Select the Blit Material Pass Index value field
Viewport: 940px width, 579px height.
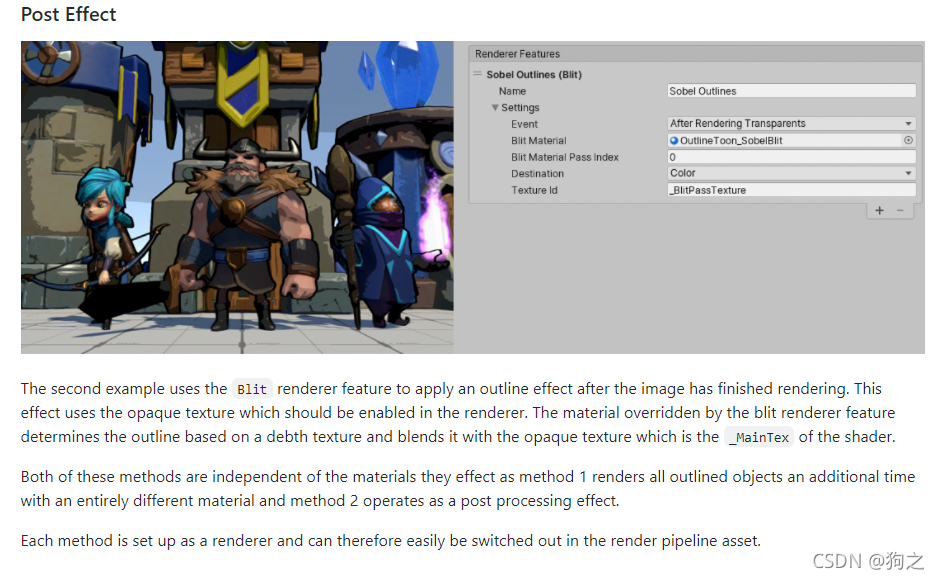click(x=790, y=156)
